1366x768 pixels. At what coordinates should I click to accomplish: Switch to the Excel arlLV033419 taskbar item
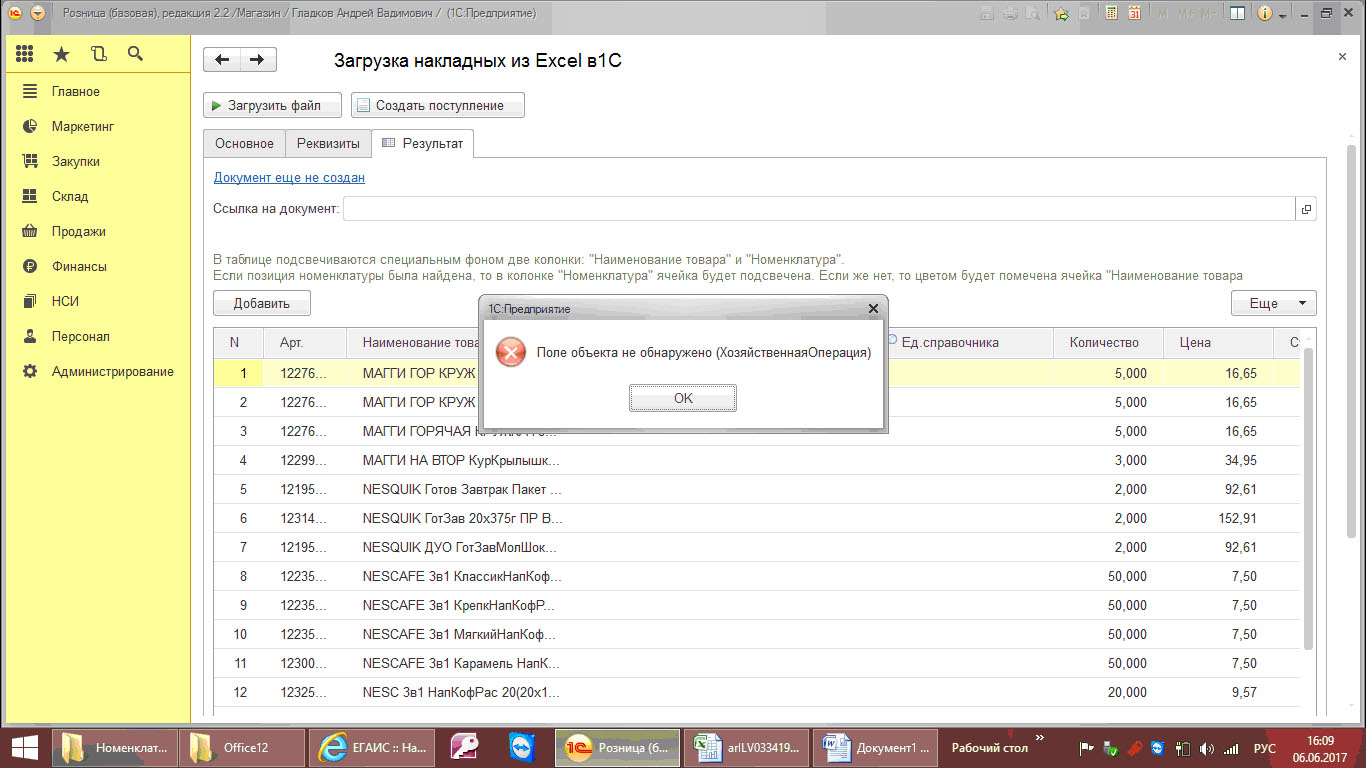747,747
